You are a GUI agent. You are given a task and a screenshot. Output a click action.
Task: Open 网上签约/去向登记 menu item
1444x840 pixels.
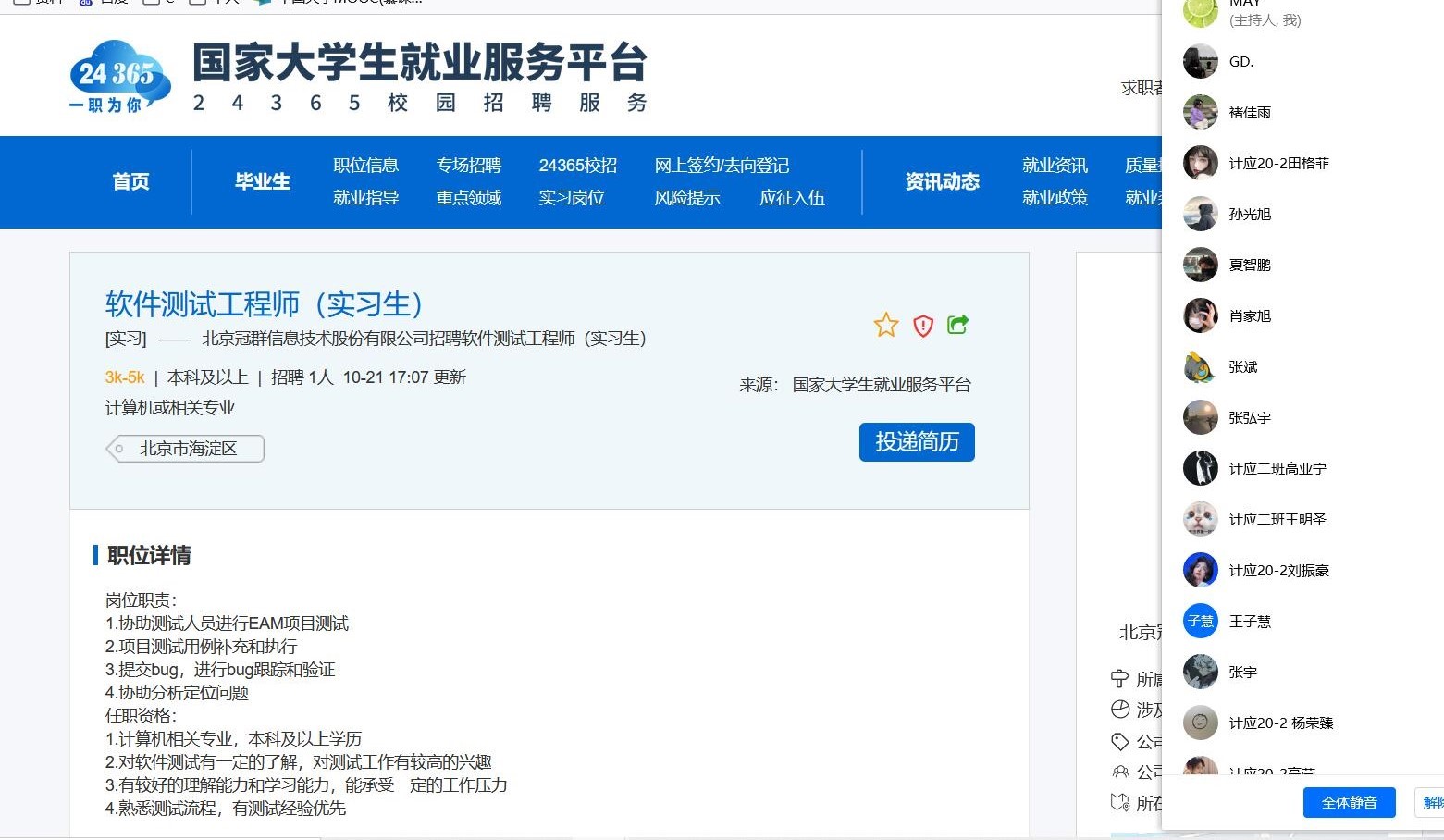tap(722, 166)
